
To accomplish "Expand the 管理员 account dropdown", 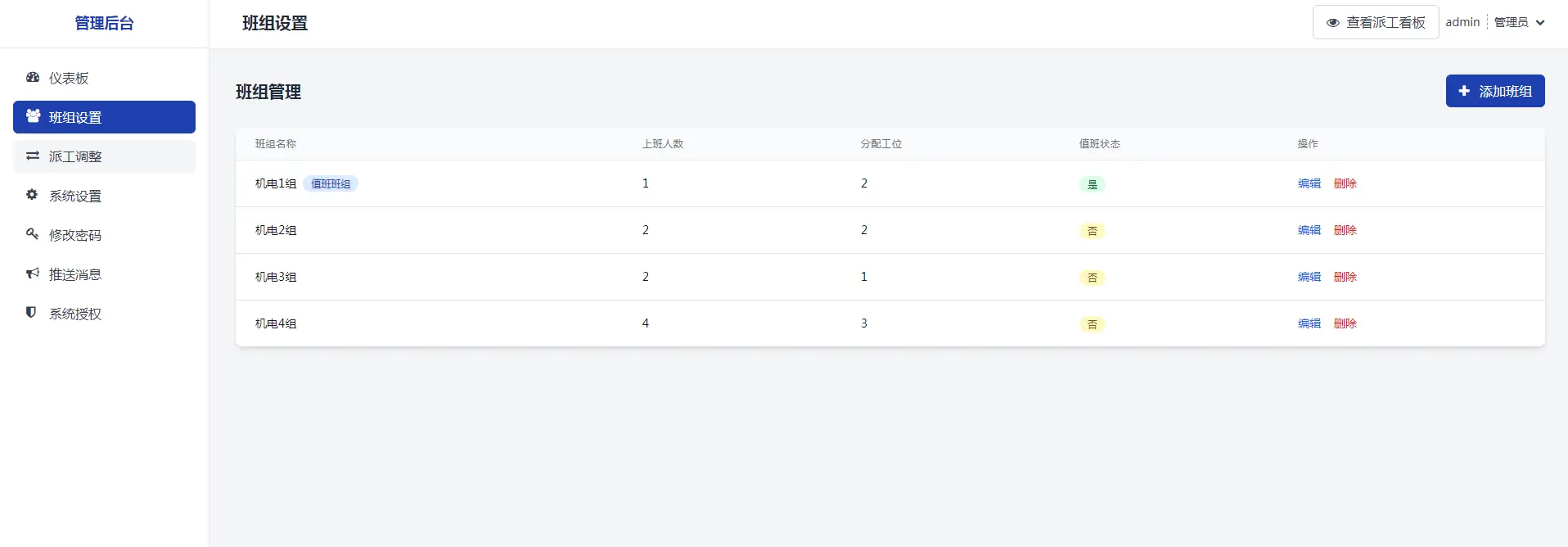I will point(1518,21).
